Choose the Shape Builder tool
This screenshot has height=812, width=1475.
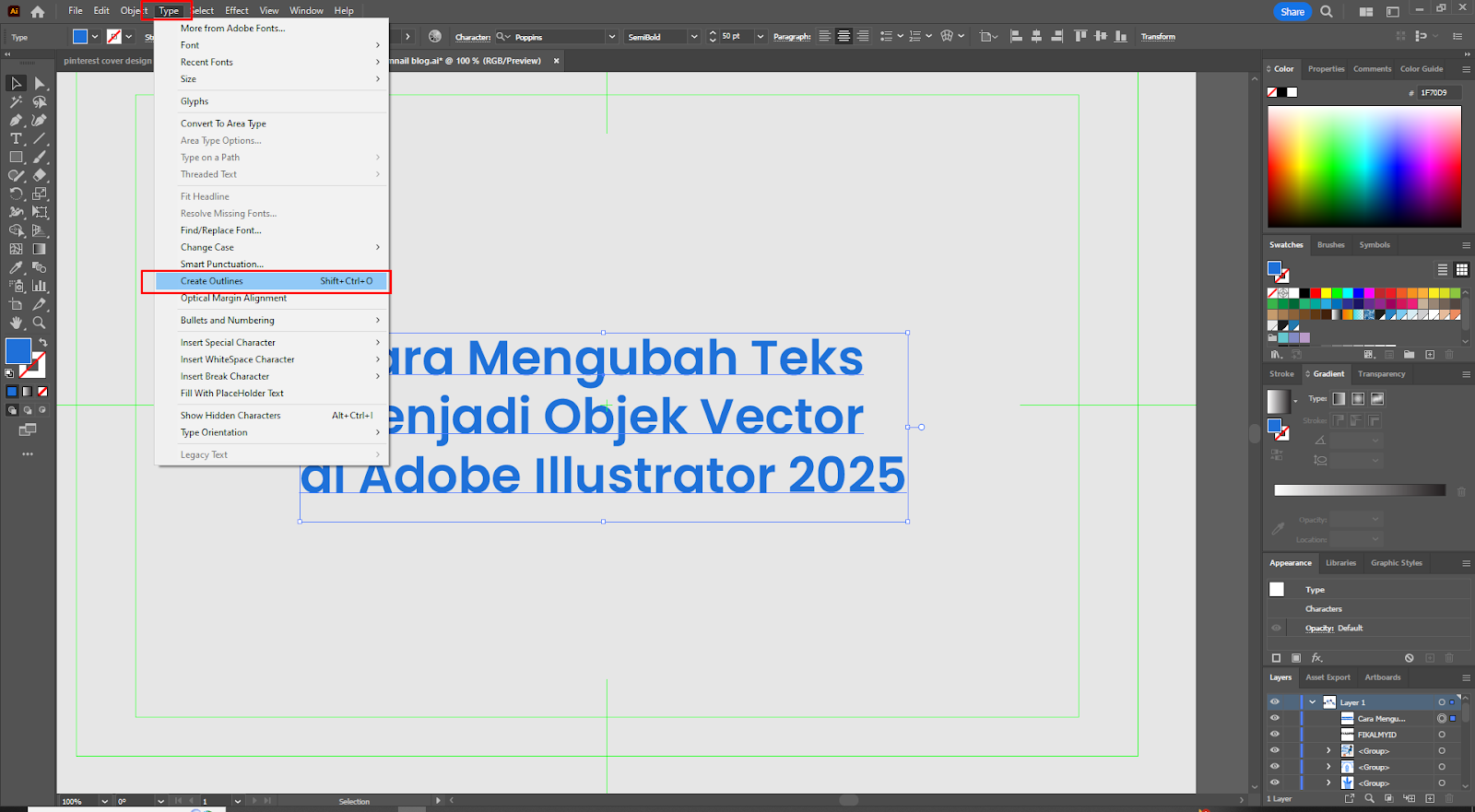(16, 230)
